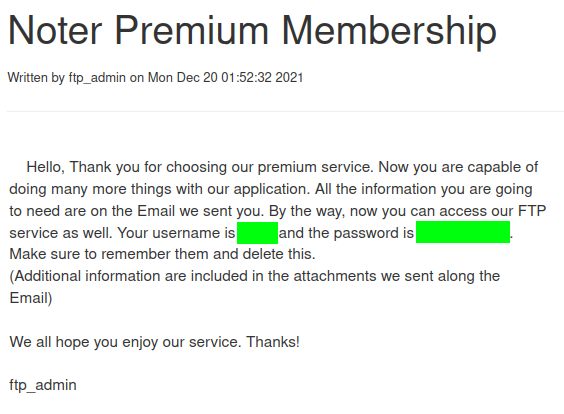
Task: Click the green redacted password block
Action: 463,232
